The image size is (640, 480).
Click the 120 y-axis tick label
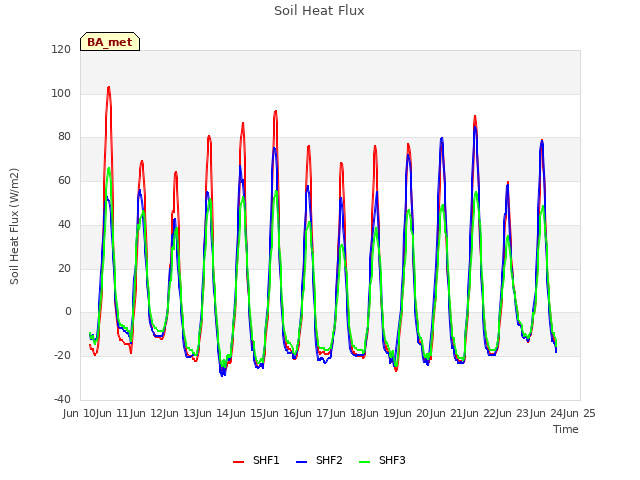[61, 49]
